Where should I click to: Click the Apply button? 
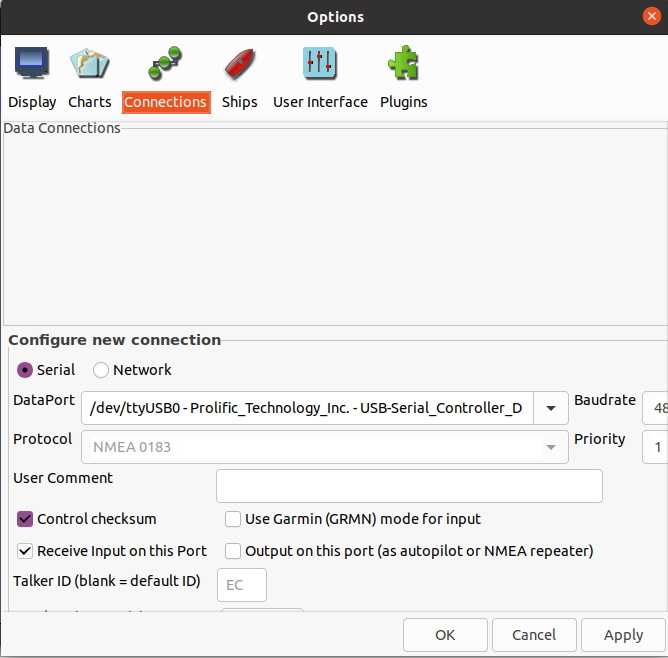tap(624, 635)
